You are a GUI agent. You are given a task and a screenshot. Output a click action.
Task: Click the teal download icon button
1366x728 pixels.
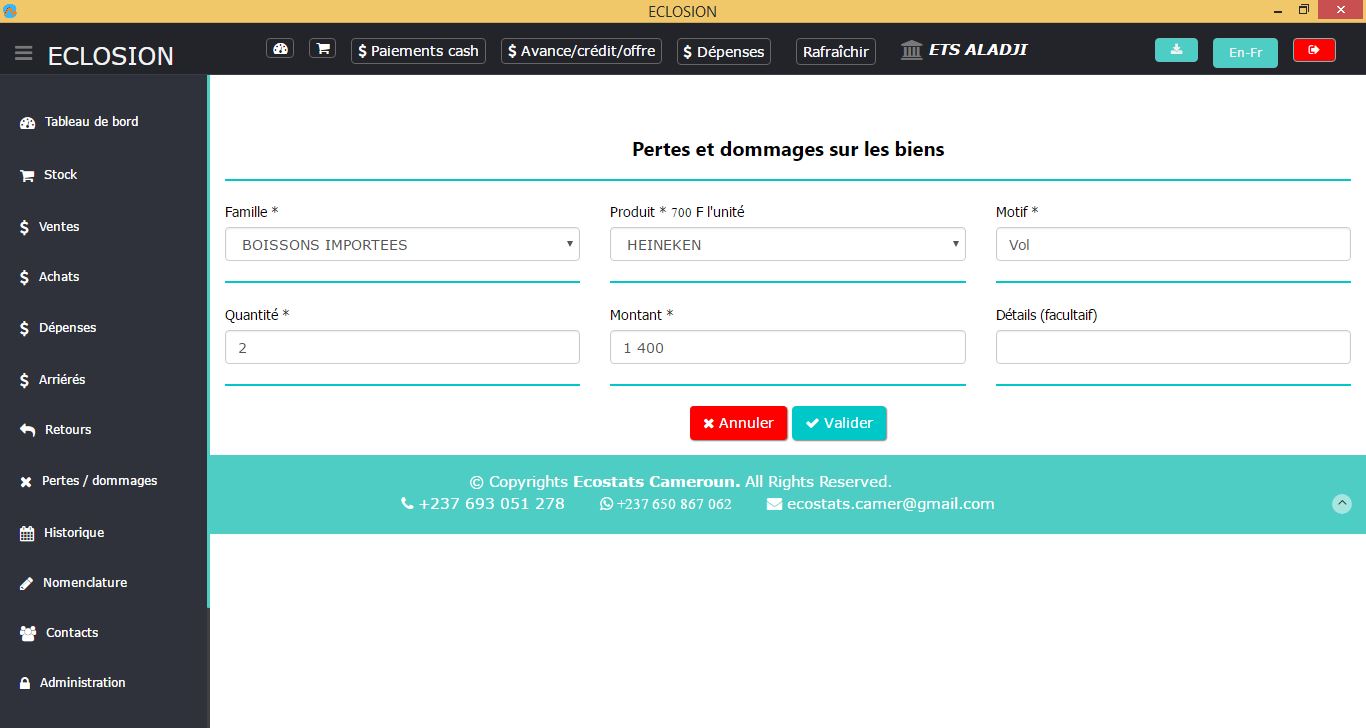point(1176,50)
